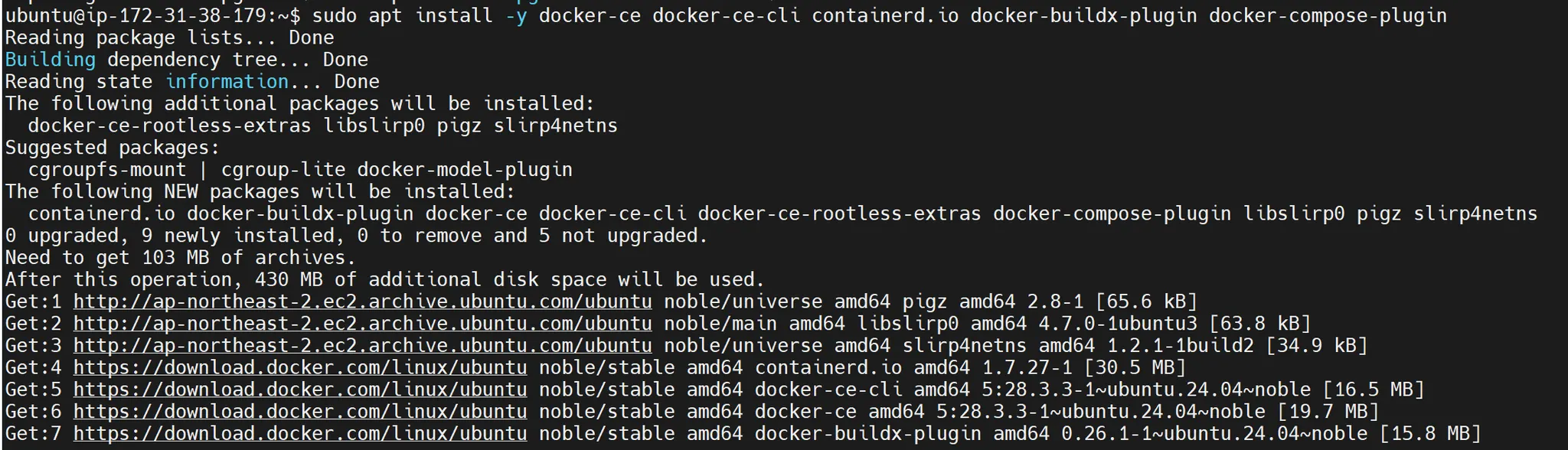Viewport: 1568px width, 450px height.
Task: Follow the Docker download URL on the Get:5 line
Action: [300, 390]
